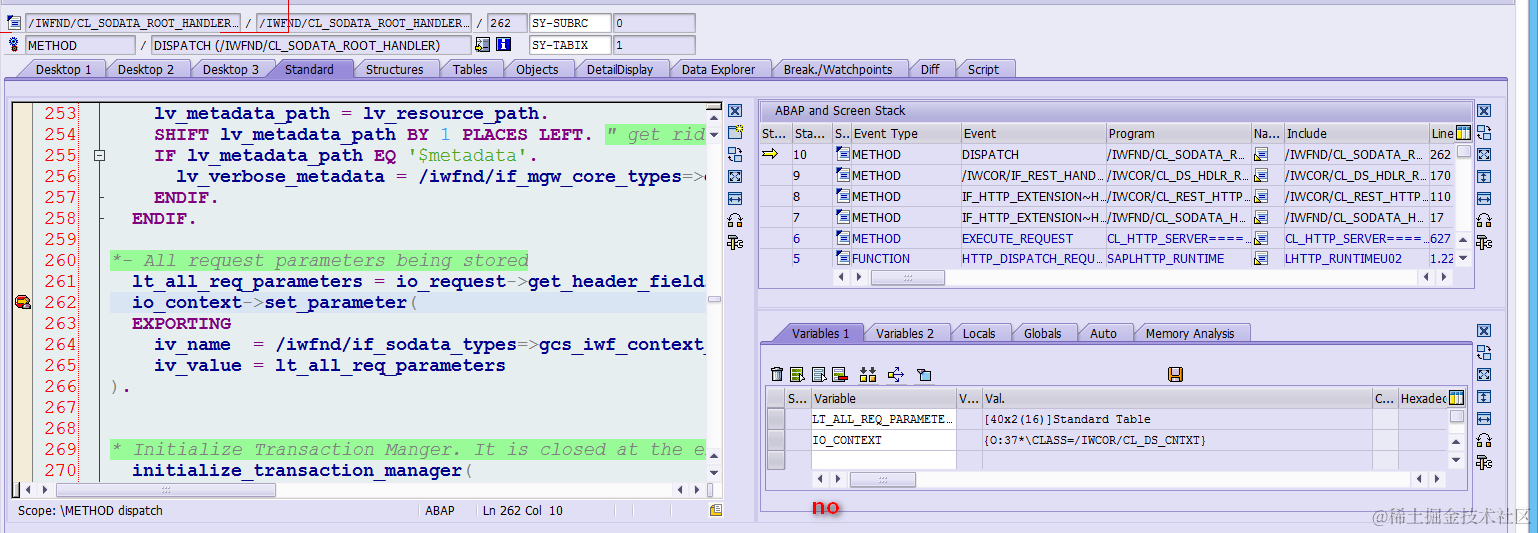Select row button of the empty variable row
The height and width of the screenshot is (533, 1538).
pos(775,460)
